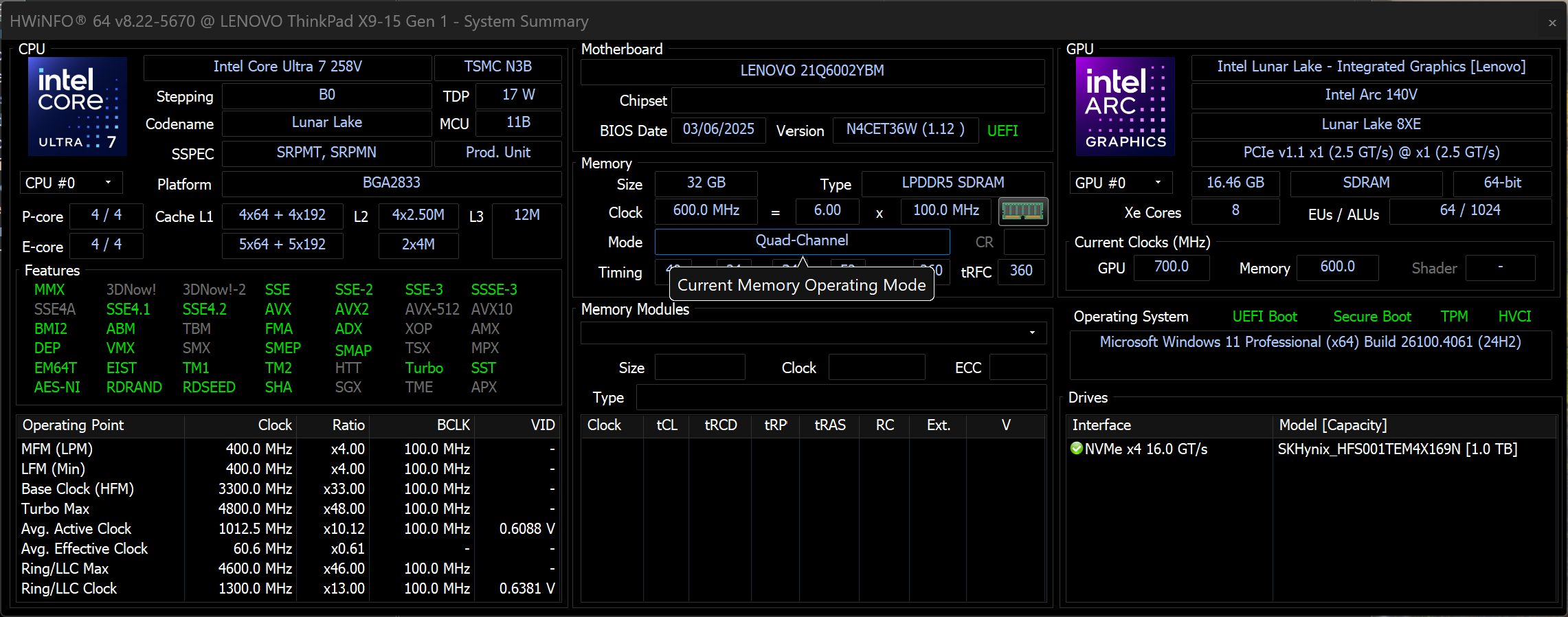Click the 'Interface' drives column header

(x=1169, y=425)
